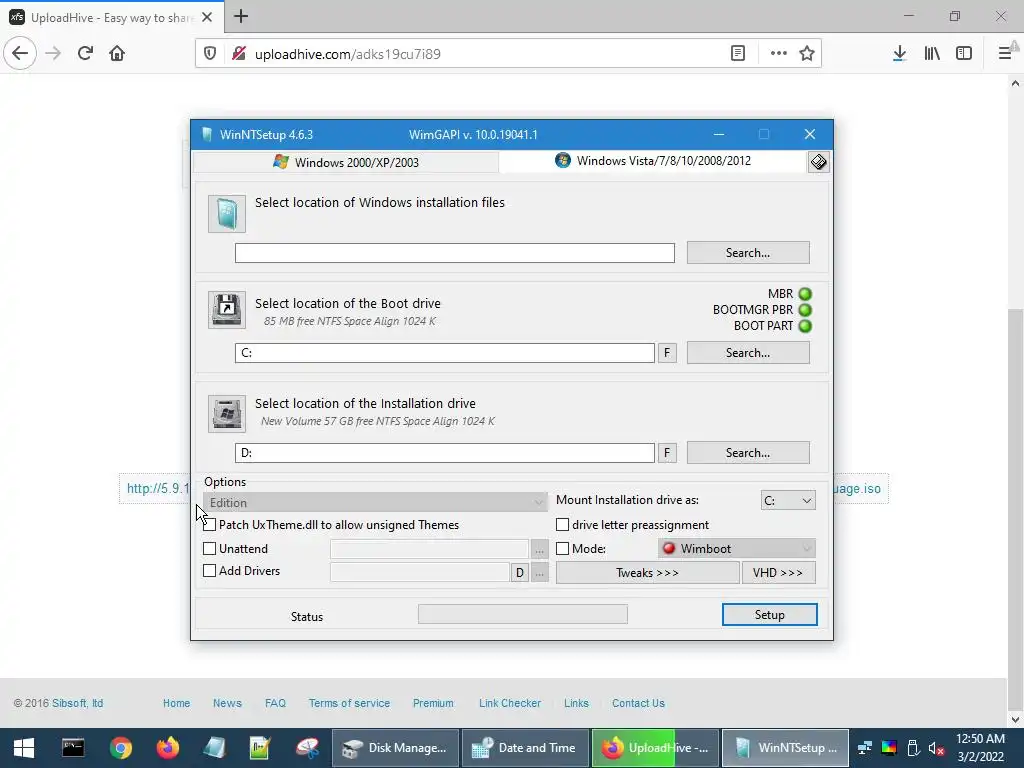This screenshot has width=1024, height=768.
Task: Open the Link Checker footer link
Action: [510, 703]
